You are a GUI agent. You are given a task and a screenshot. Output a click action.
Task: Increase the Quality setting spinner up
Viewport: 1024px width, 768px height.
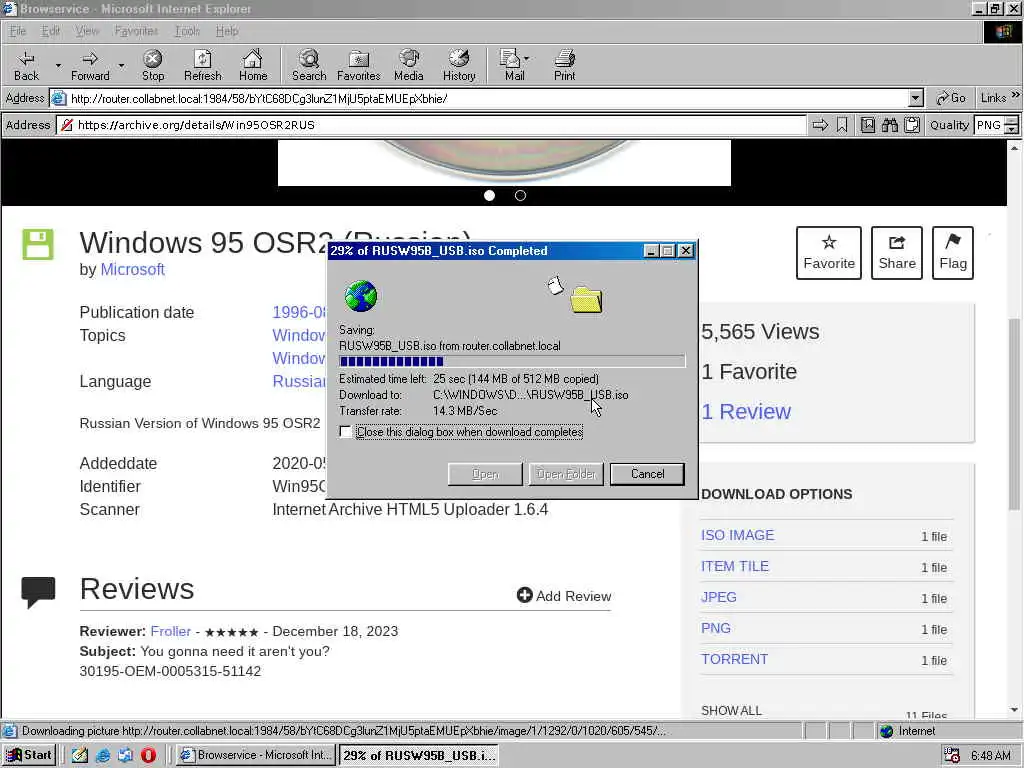pyautogui.click(x=1012, y=120)
